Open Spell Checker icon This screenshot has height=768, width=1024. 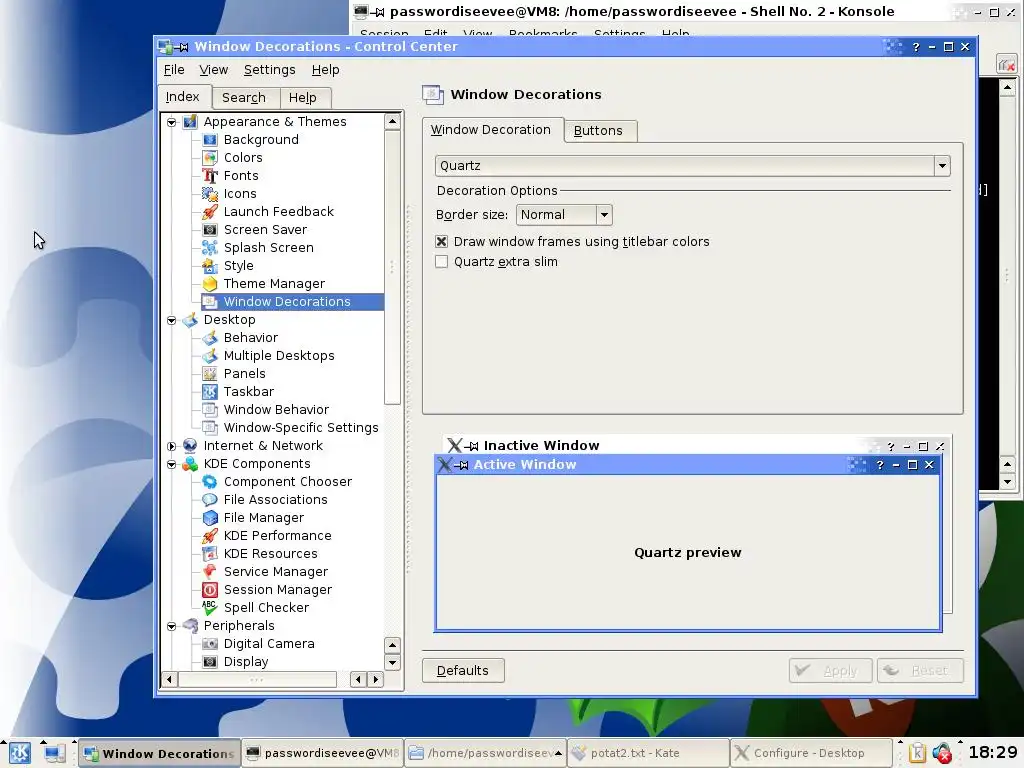[x=210, y=607]
